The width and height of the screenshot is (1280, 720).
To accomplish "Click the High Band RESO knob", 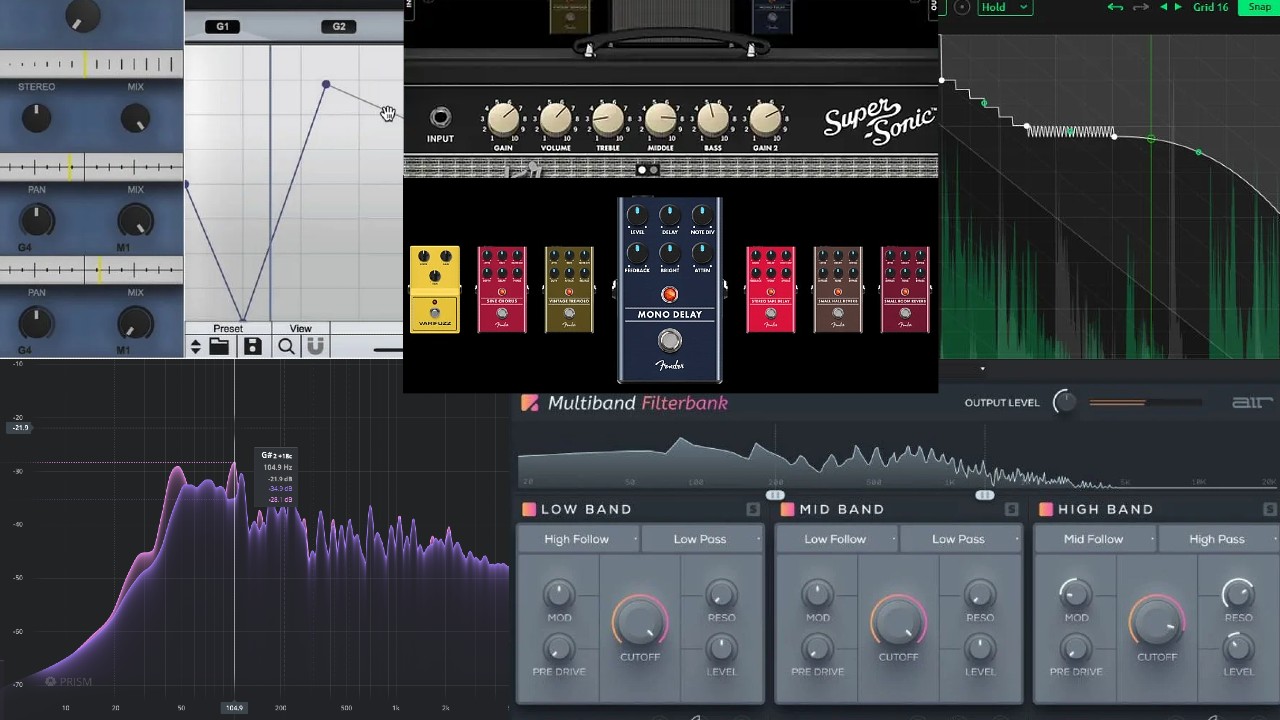I will (x=1238, y=595).
